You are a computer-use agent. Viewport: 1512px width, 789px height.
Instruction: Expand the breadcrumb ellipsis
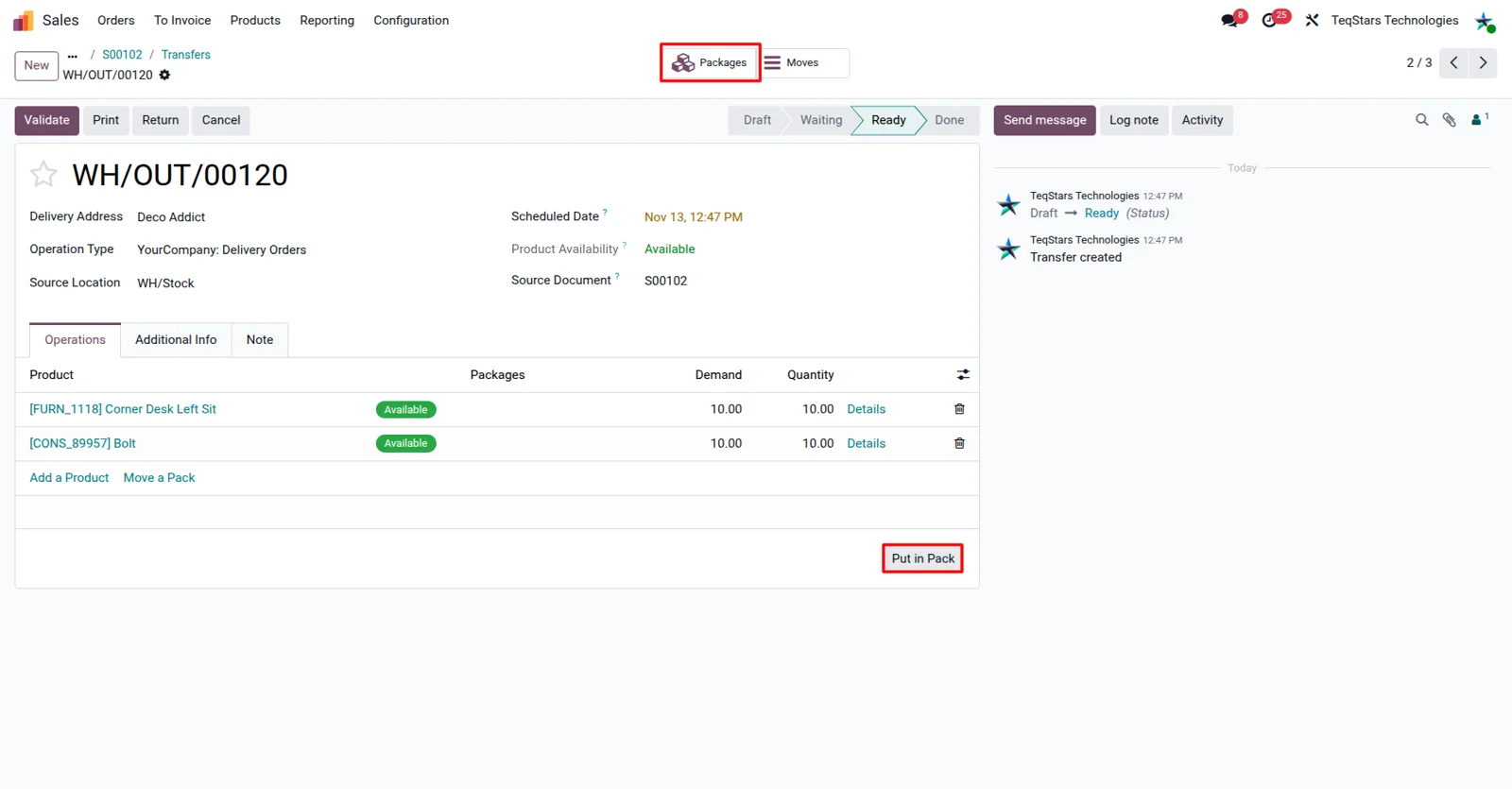click(x=73, y=56)
